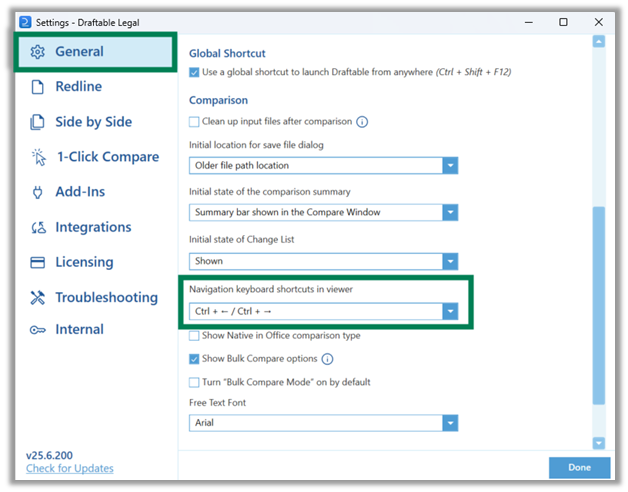628x492 pixels.
Task: Click the Internal key icon
Action: point(38,330)
